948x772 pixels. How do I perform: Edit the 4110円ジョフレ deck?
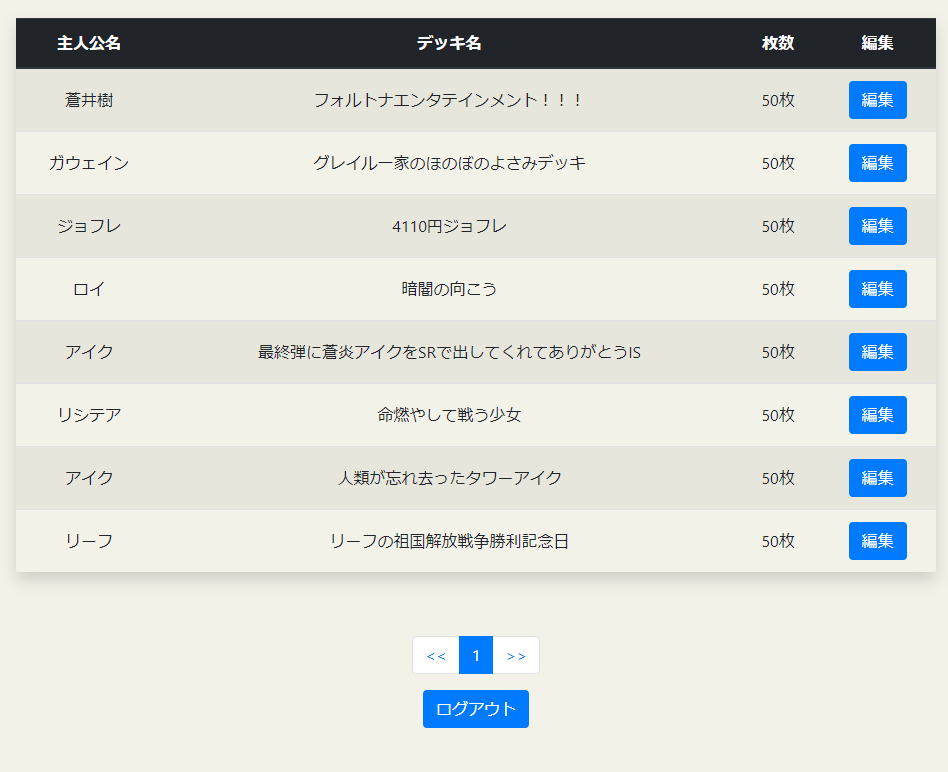tap(877, 226)
